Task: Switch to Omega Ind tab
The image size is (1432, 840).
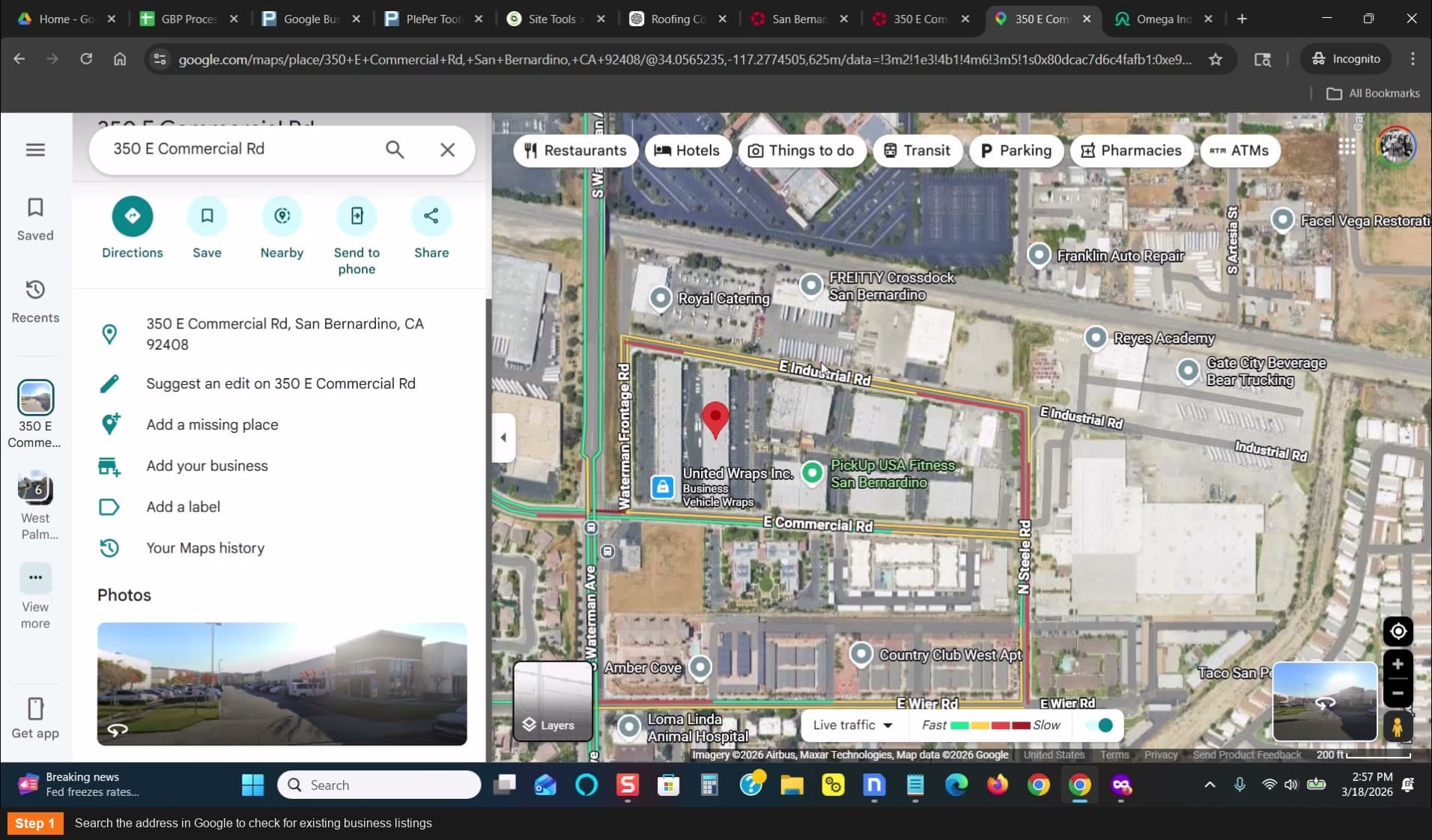Action: coord(1163,19)
